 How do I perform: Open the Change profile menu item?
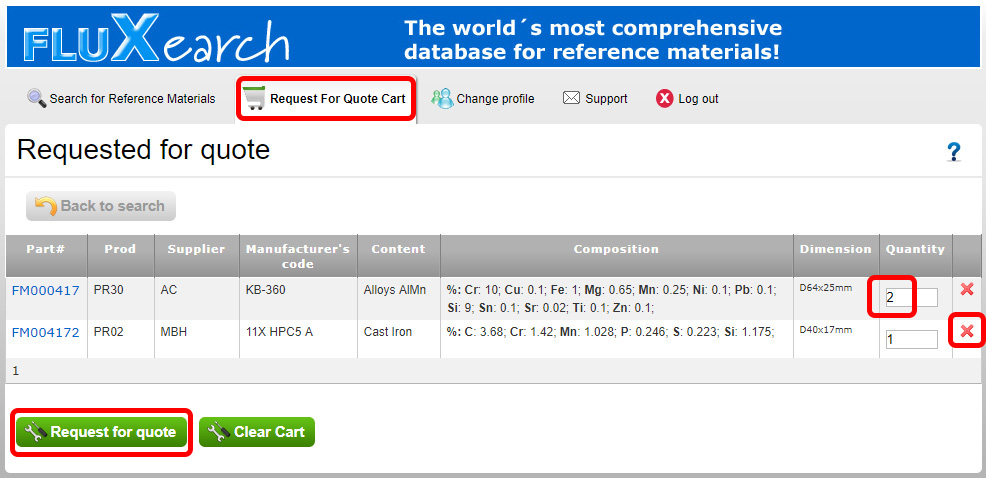[x=483, y=99]
